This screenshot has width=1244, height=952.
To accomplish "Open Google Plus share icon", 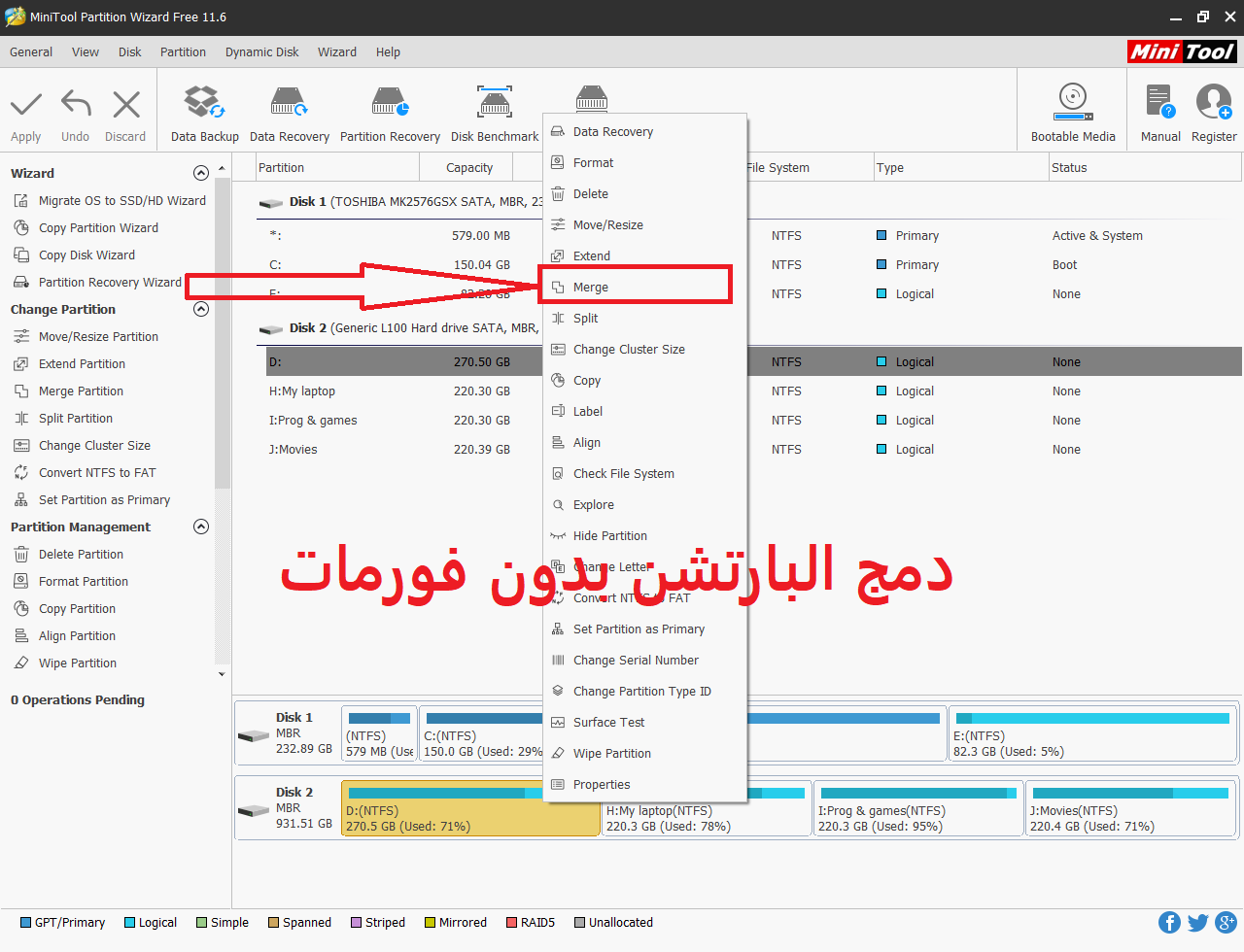I will pos(1227,922).
